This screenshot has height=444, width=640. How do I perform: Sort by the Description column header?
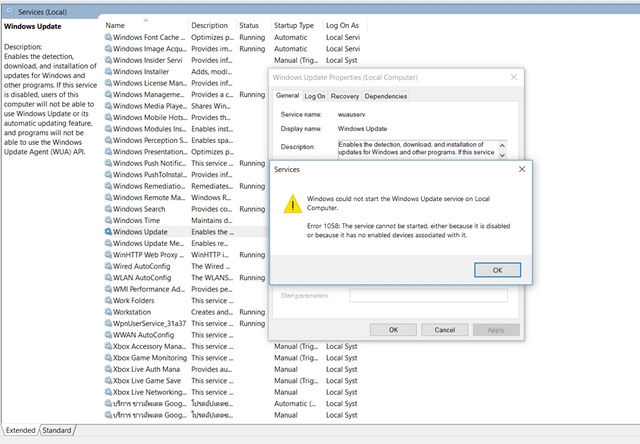point(212,25)
